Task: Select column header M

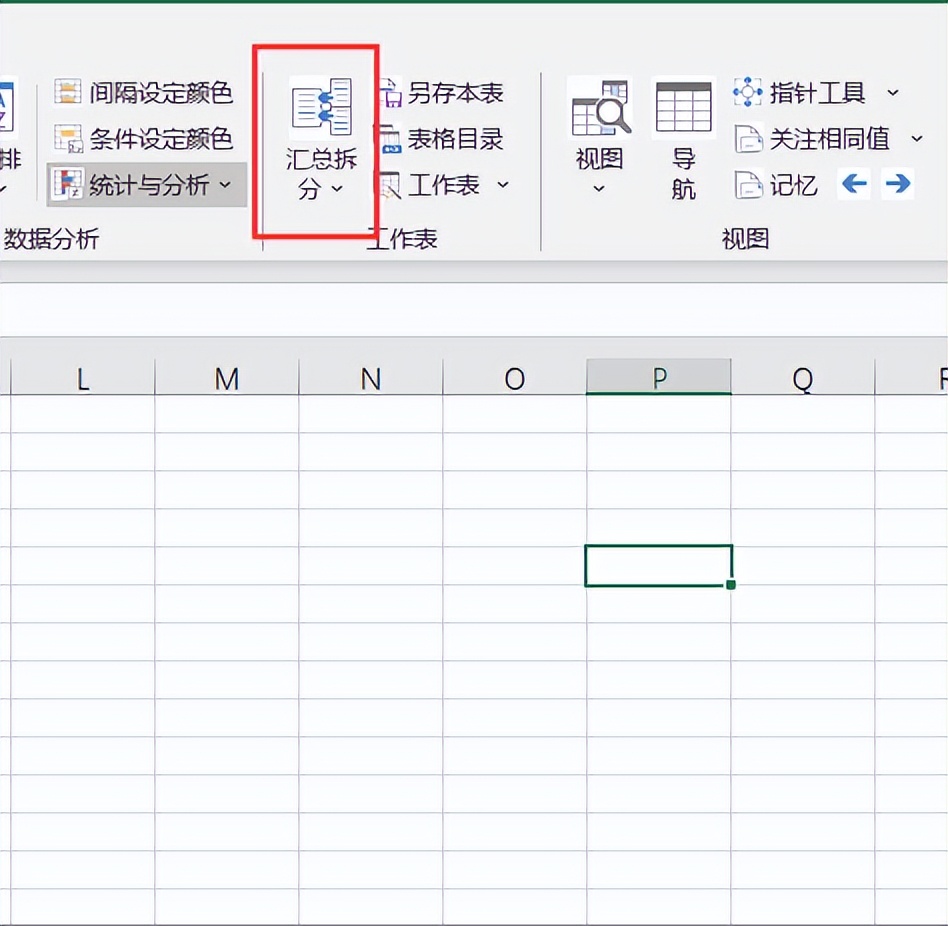Action: [227, 379]
